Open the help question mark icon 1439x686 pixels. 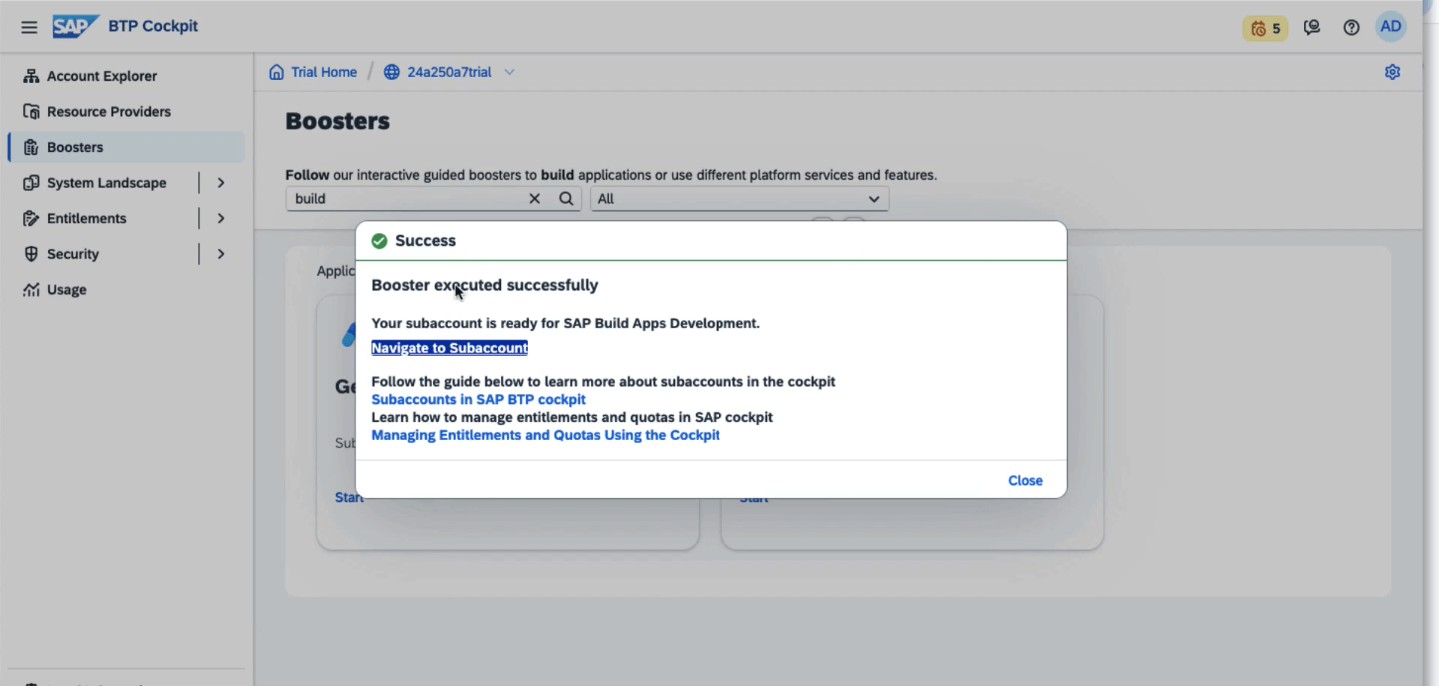(1351, 28)
